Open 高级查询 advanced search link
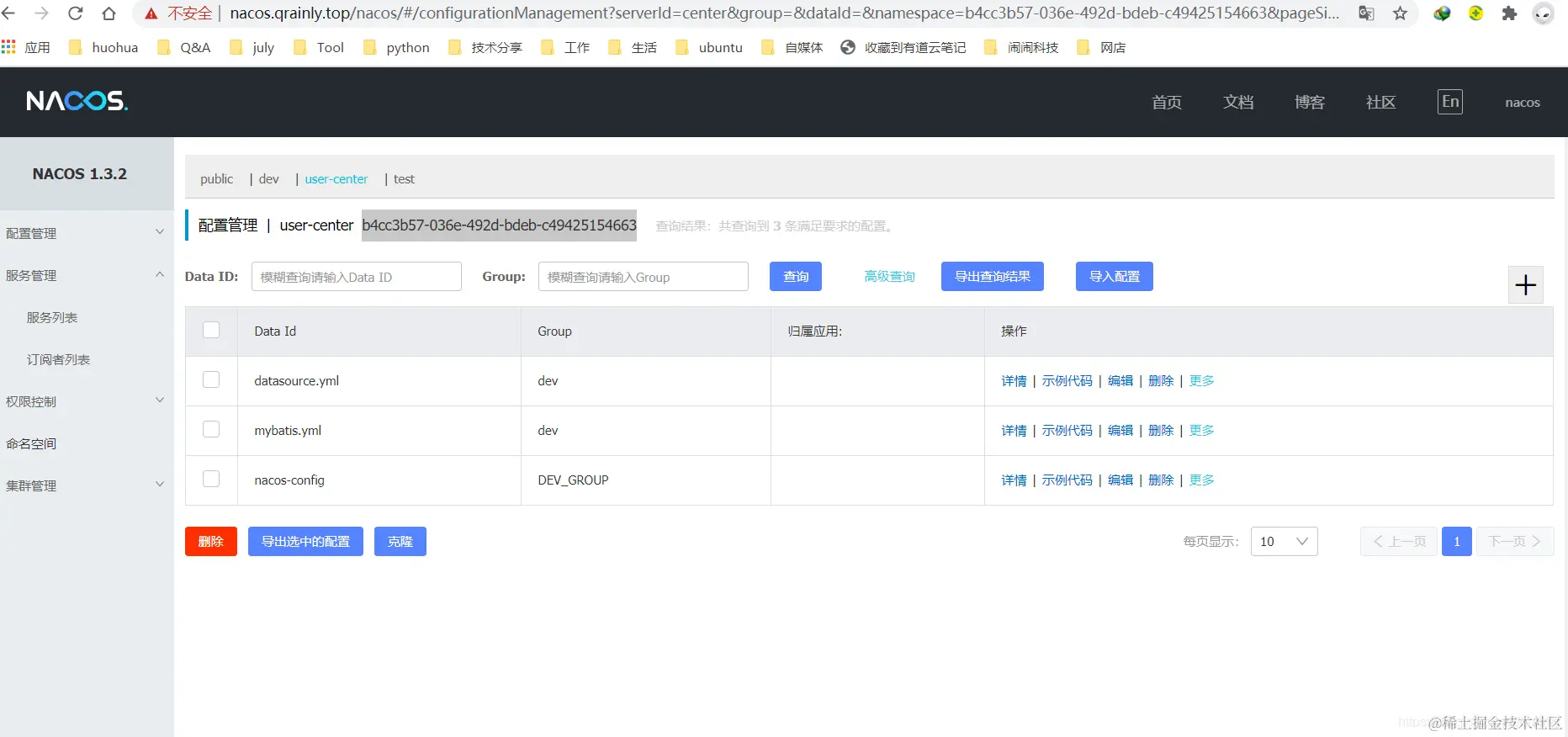 [x=889, y=276]
